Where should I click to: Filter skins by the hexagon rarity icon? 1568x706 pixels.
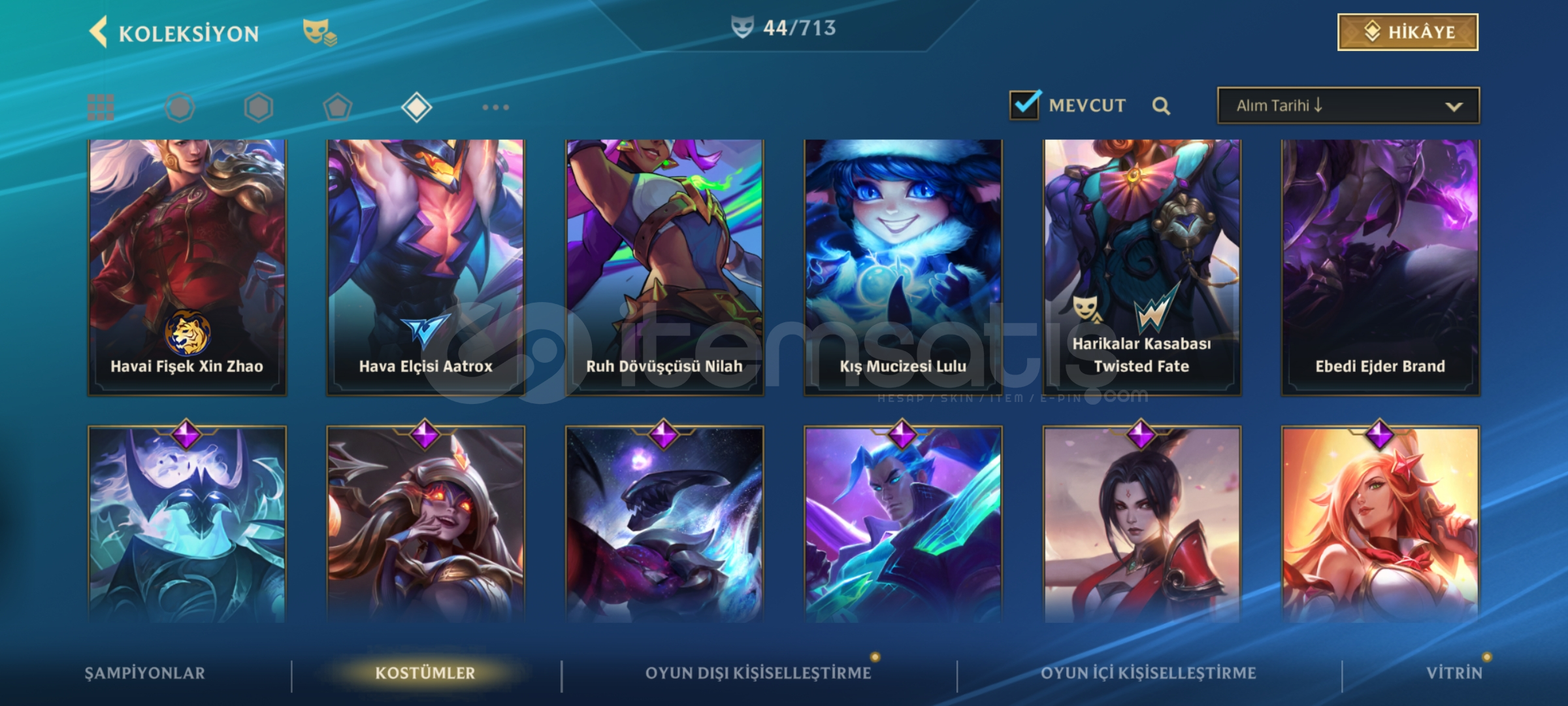pyautogui.click(x=259, y=107)
